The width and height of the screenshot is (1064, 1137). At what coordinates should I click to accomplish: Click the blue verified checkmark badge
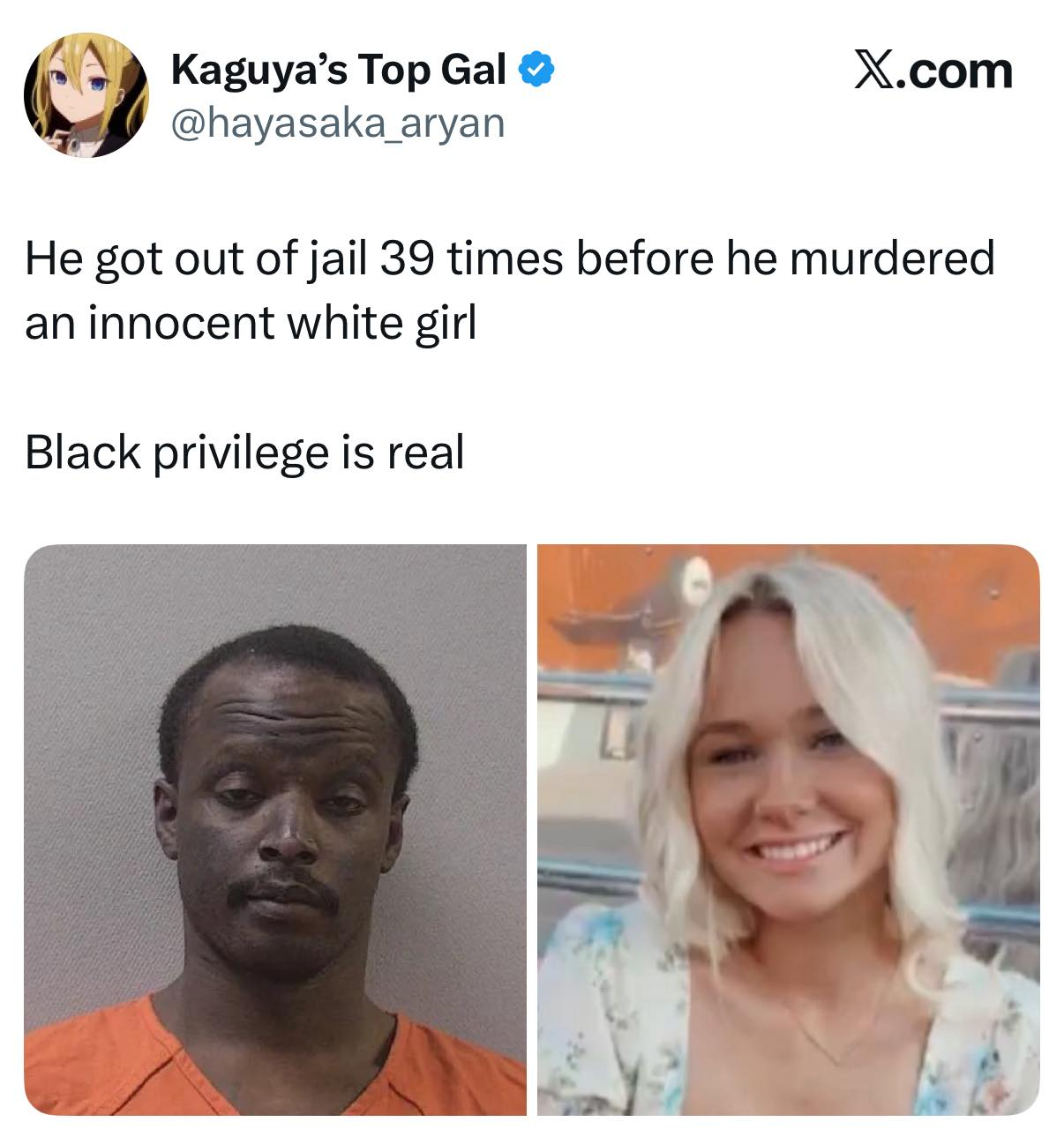(536, 69)
